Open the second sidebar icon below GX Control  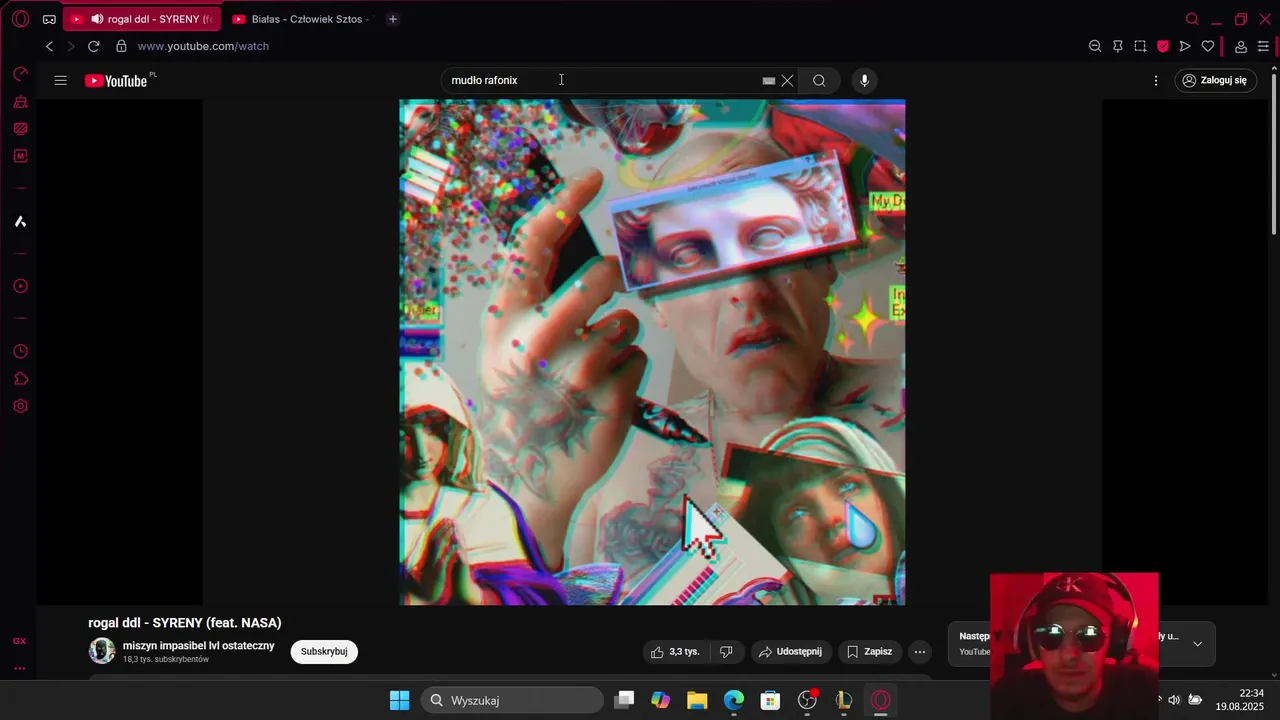[x=20, y=102]
